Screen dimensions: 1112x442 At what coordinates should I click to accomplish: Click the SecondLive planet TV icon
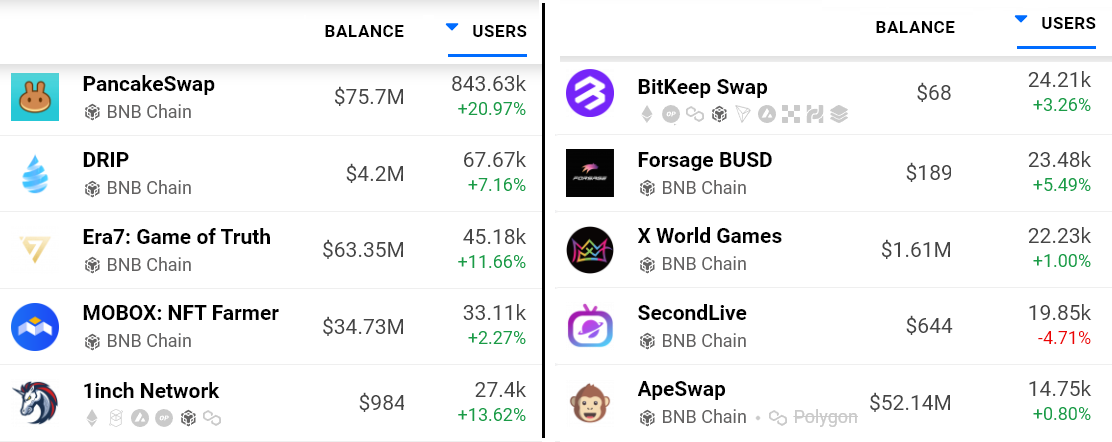pyautogui.click(x=590, y=326)
